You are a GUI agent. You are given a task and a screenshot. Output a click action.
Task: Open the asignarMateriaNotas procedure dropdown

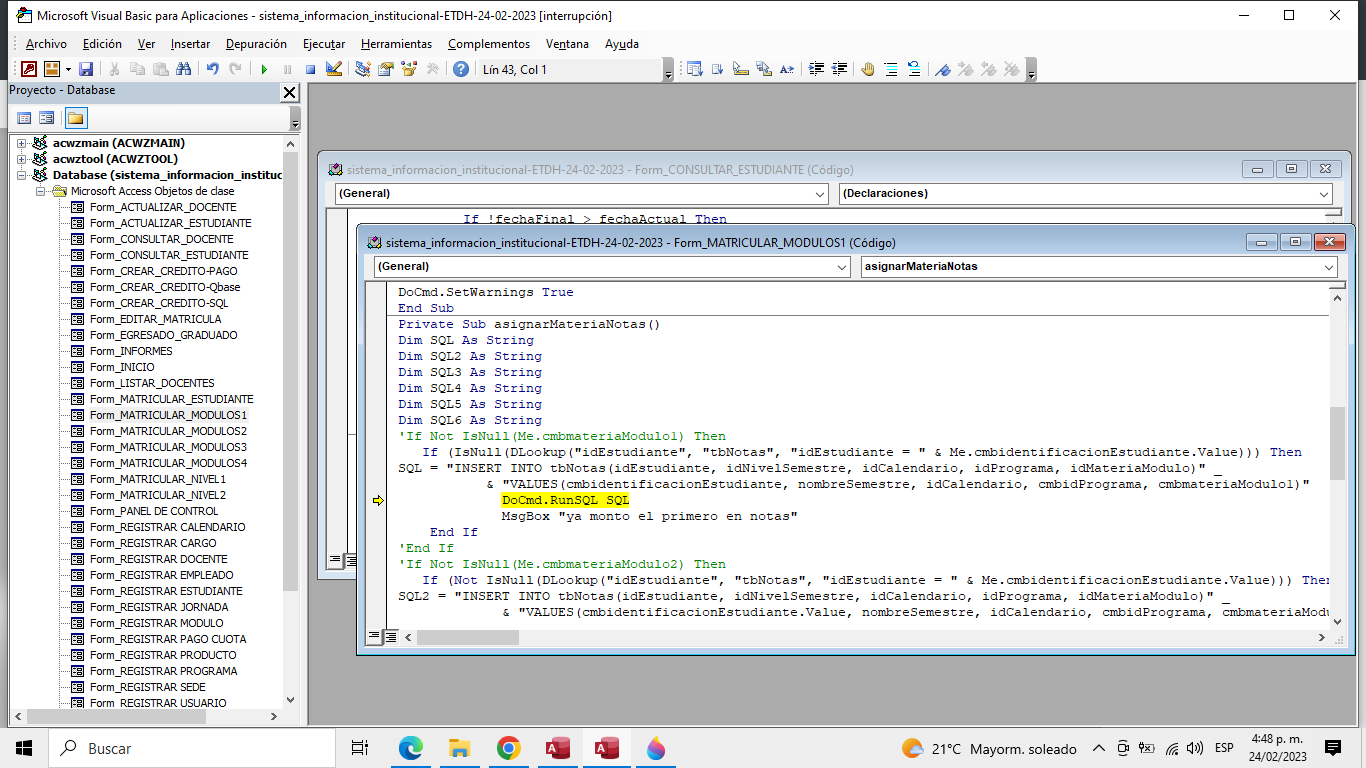click(1329, 267)
